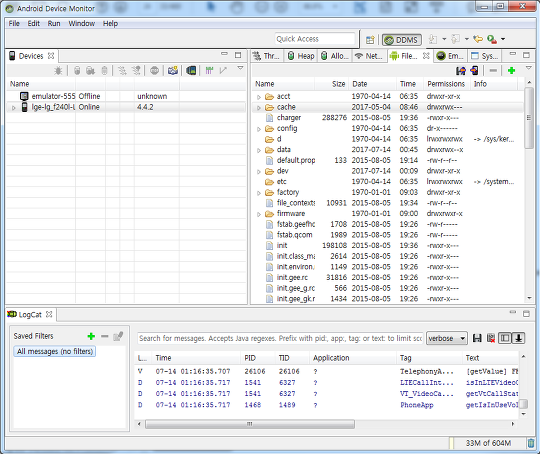Select All messages (no filters) filter

[x=55, y=351]
